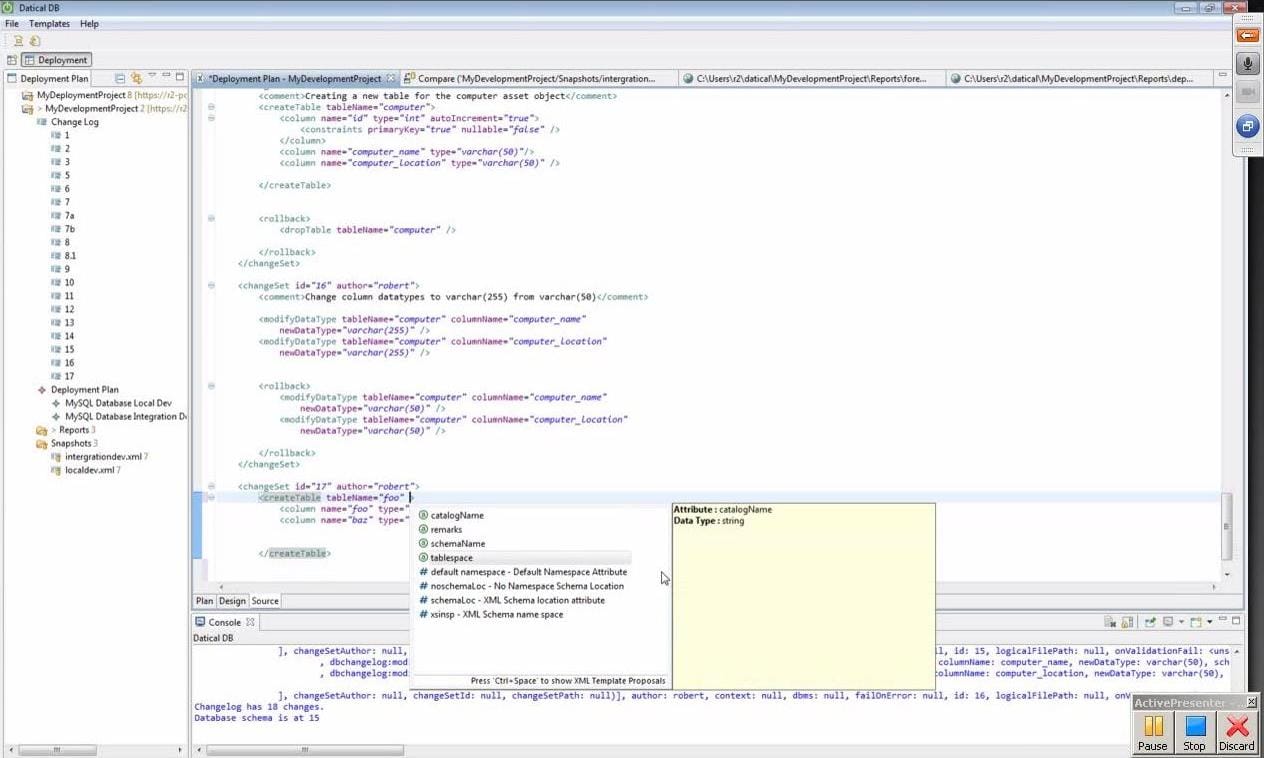Click the Clear Console icon
Viewport: 1264px width, 758px height.
click(1110, 622)
